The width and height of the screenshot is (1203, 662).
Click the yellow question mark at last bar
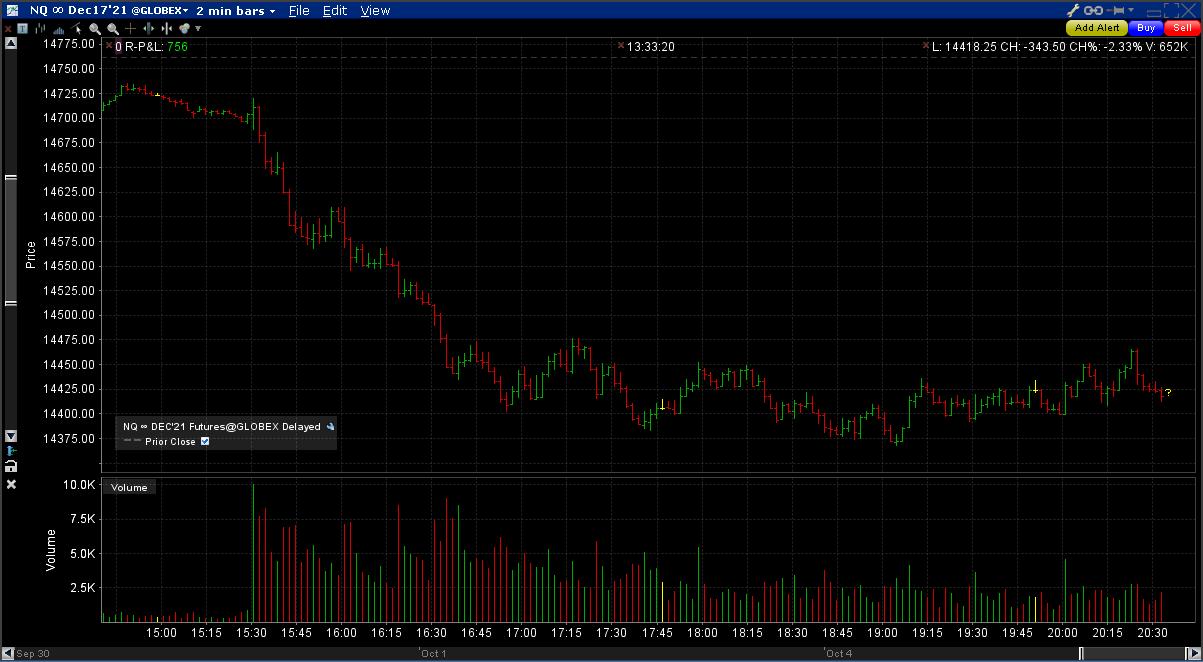(x=1168, y=392)
